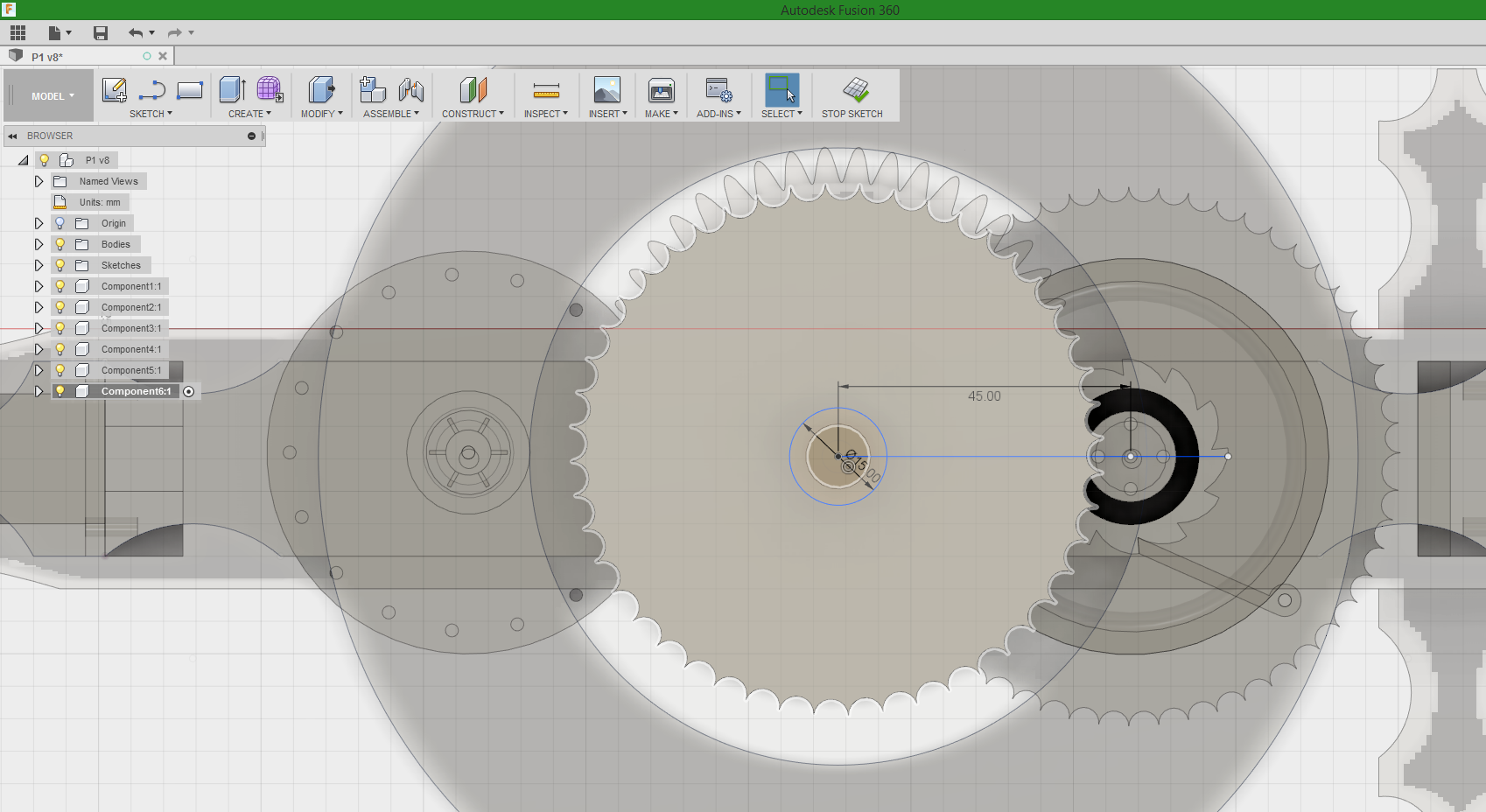Open the ADD-INS dropdown menu

(718, 114)
